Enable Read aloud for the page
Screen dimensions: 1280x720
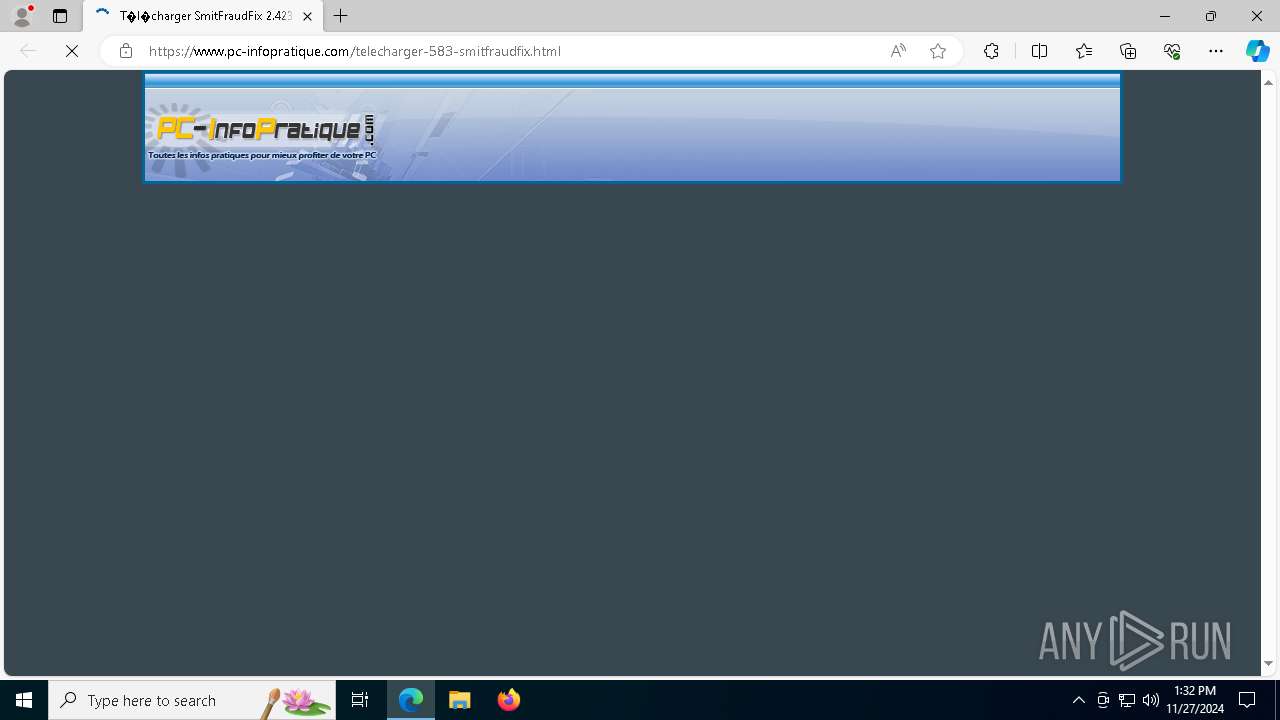[x=898, y=51]
